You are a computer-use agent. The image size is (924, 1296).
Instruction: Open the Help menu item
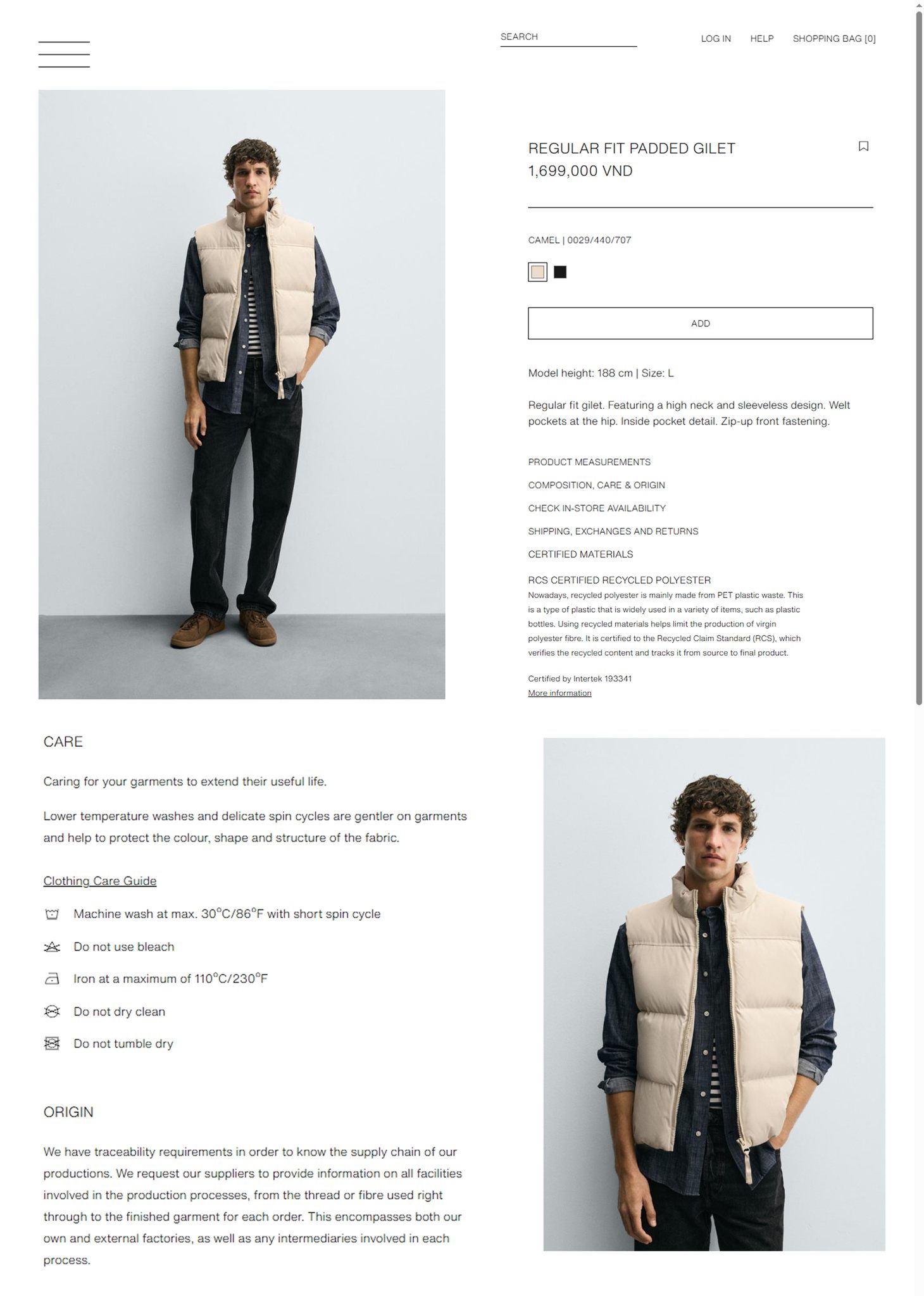[762, 39]
